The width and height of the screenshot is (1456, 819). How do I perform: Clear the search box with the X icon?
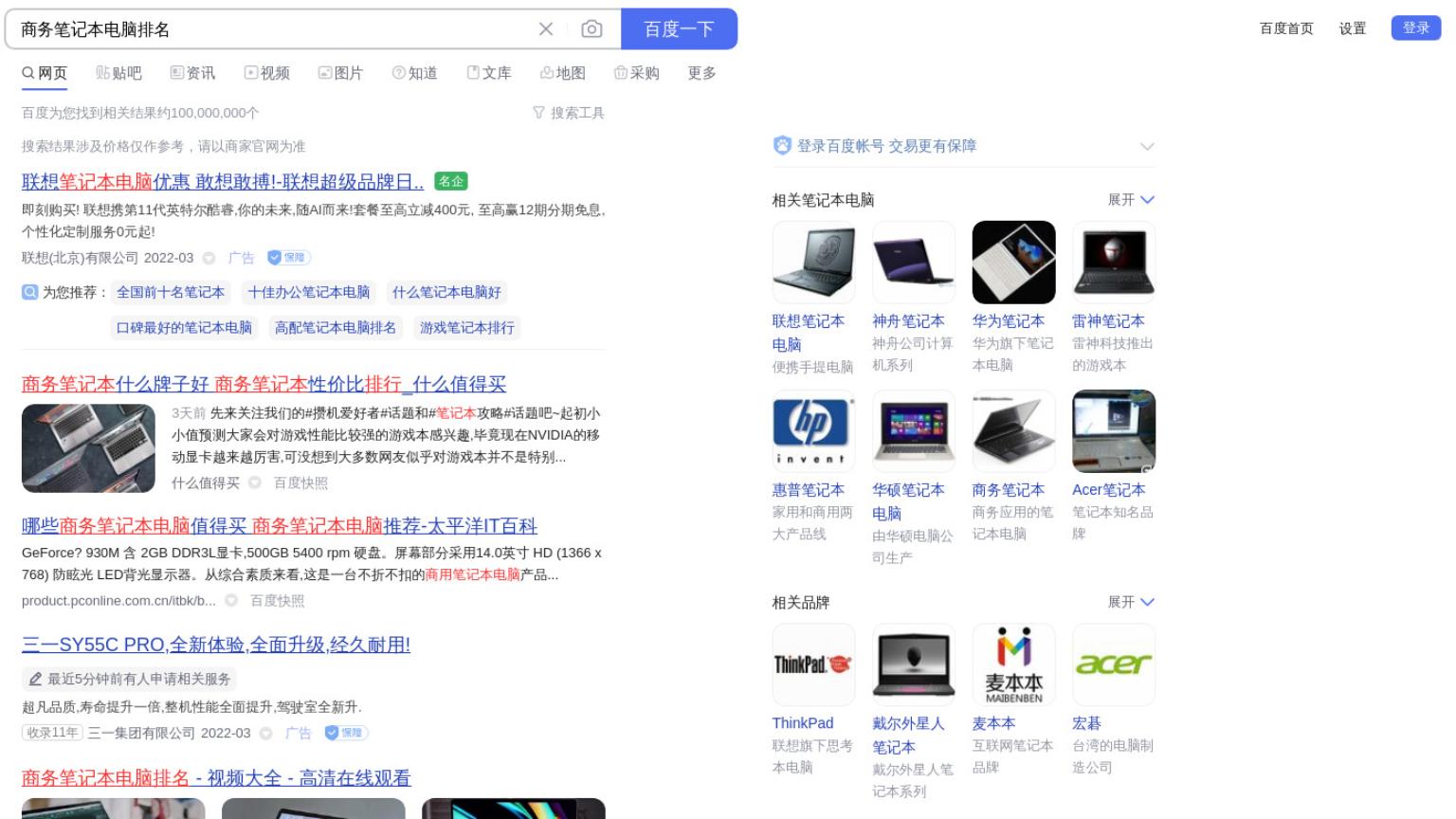(x=546, y=29)
